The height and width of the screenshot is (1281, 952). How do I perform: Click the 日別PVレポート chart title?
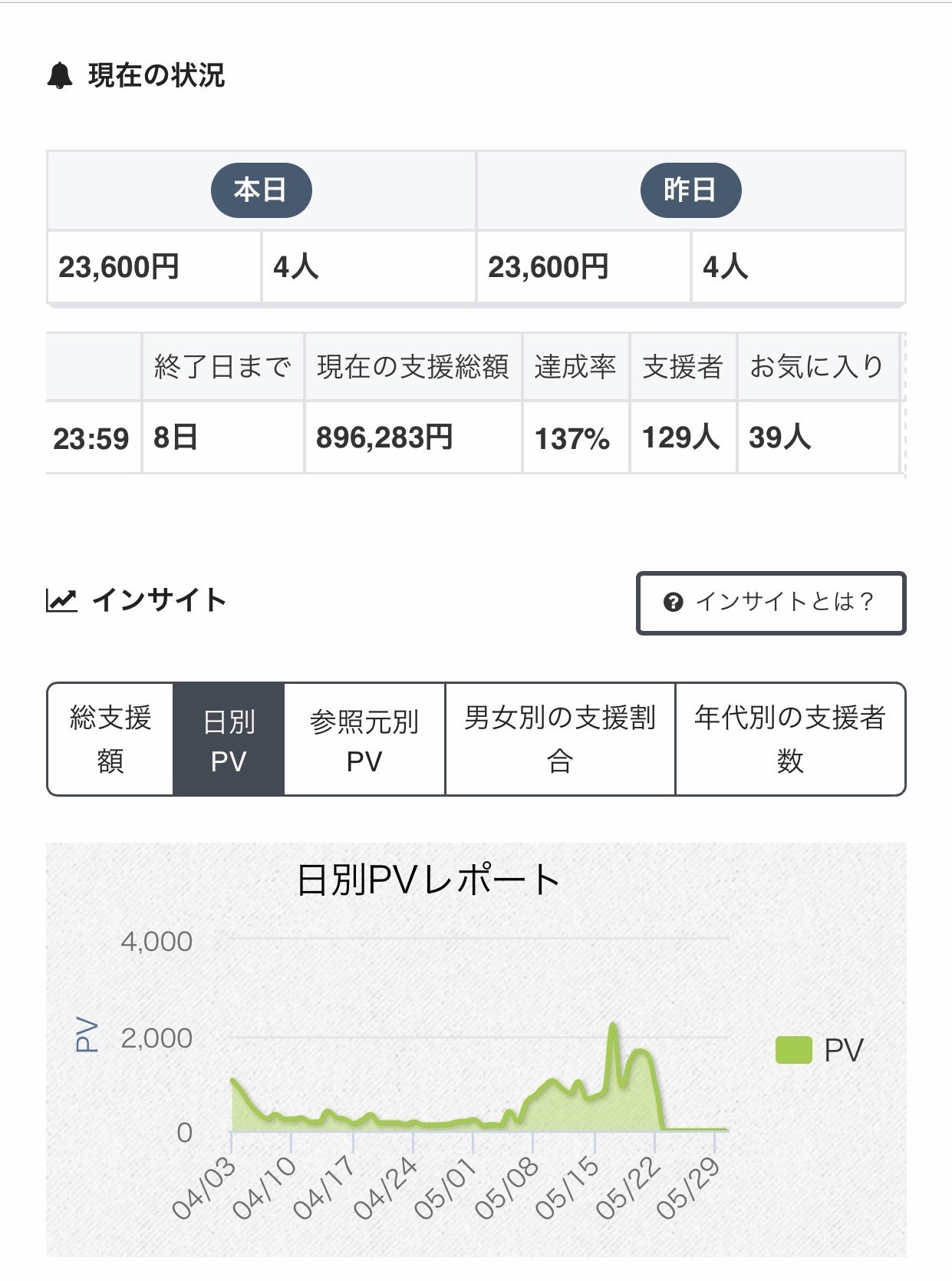(428, 880)
